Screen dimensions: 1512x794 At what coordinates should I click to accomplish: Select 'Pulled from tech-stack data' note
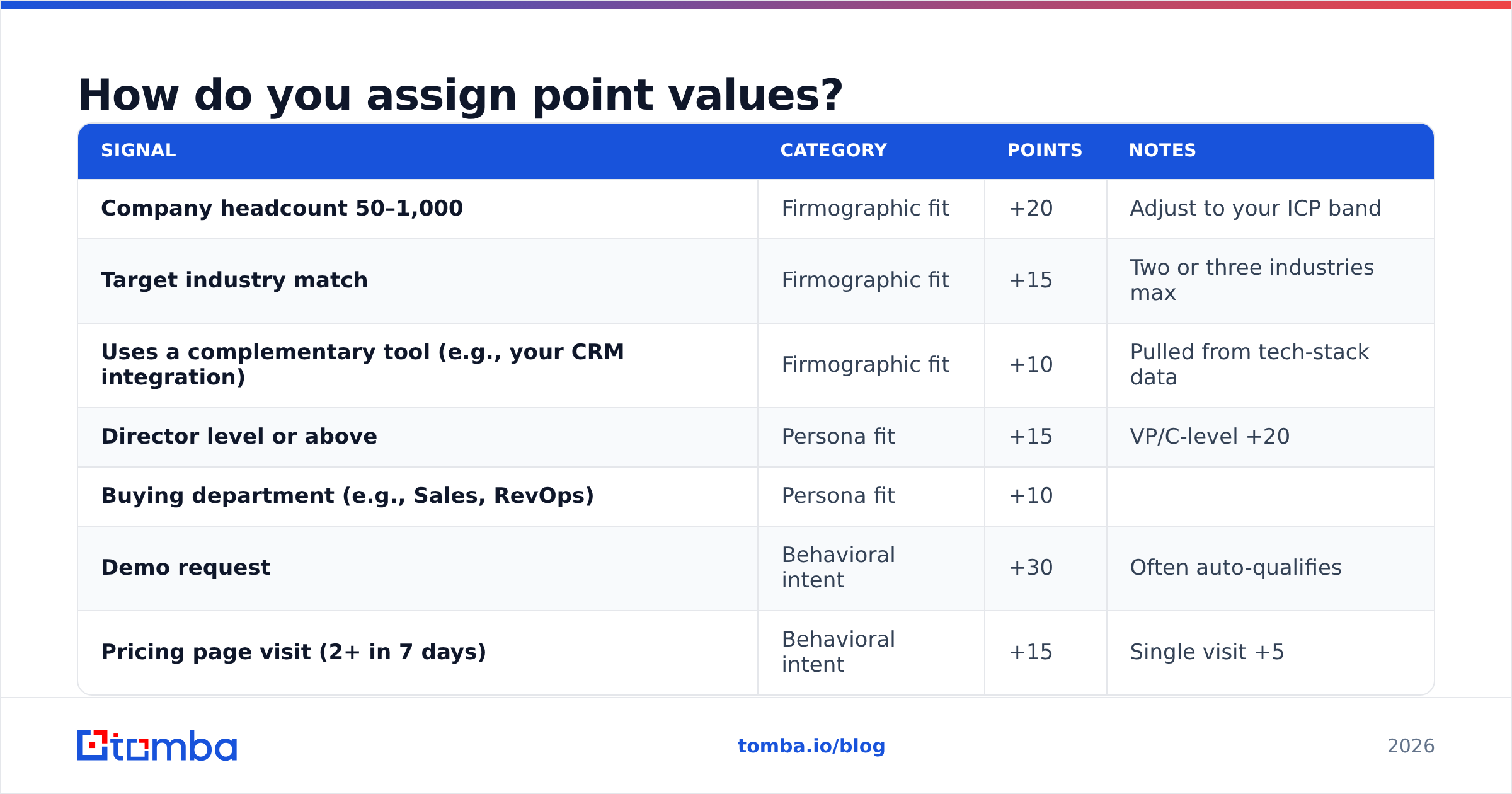(1250, 365)
